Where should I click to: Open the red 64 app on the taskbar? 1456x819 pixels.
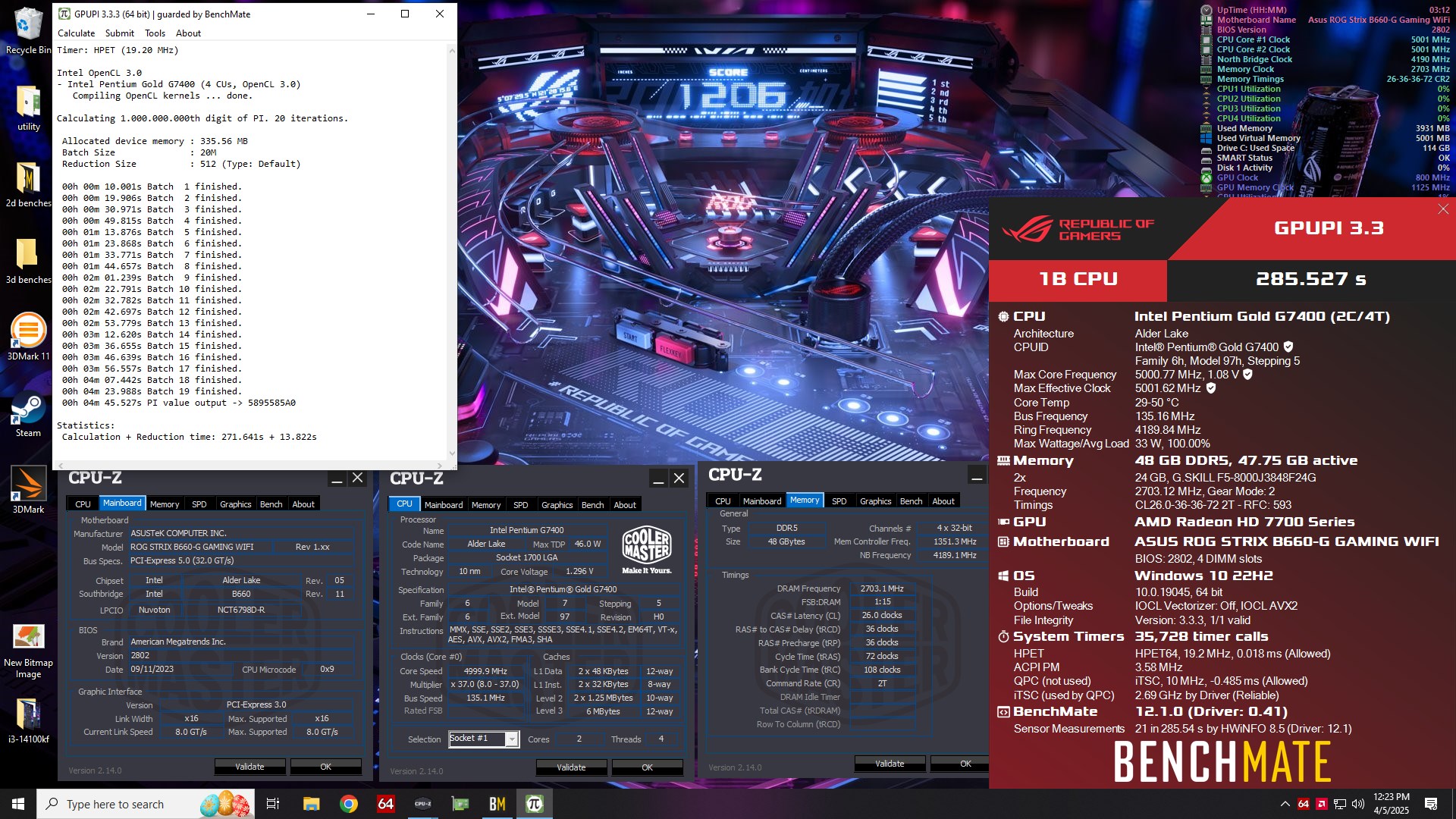coord(386,804)
